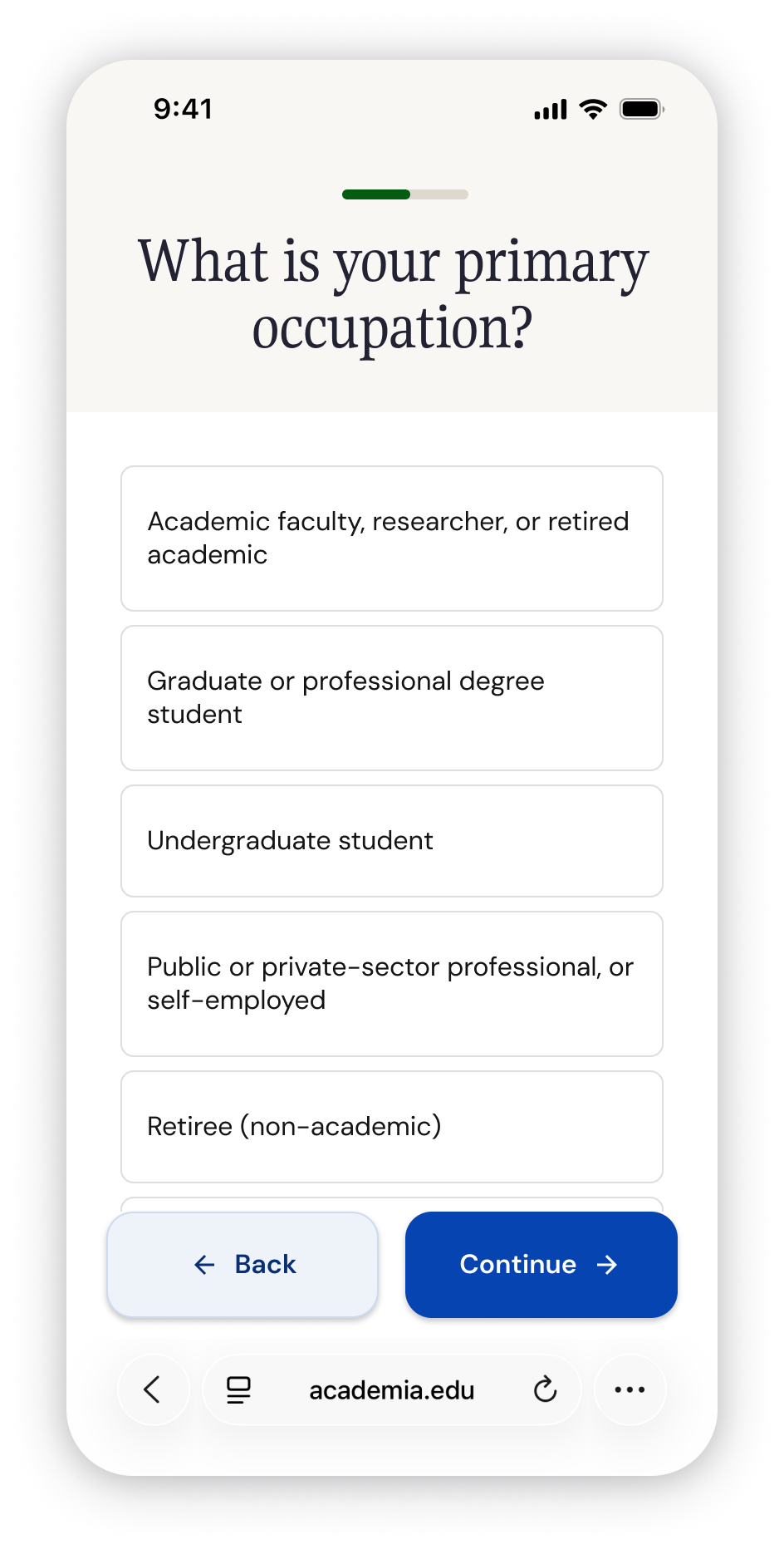Go back using the Back button
The height and width of the screenshot is (1549, 784).
[243, 1265]
